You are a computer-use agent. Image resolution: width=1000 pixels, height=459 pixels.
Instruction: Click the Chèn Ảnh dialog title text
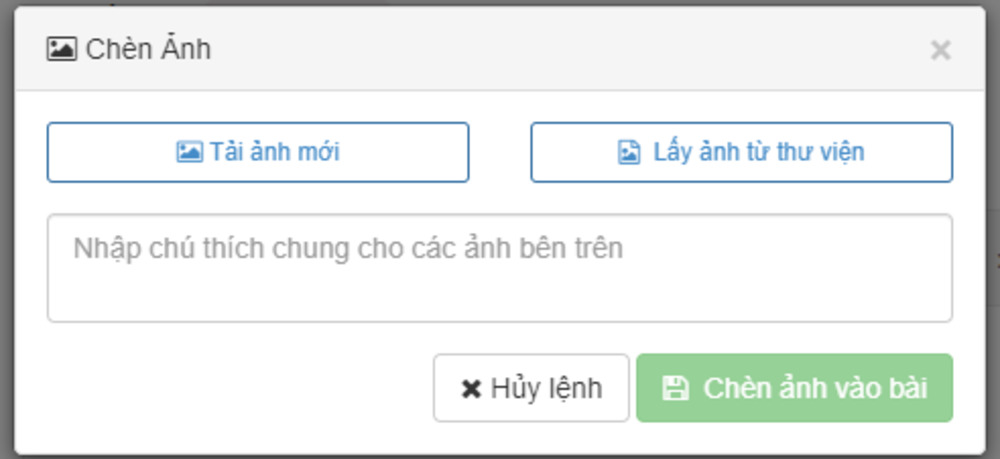pos(148,49)
